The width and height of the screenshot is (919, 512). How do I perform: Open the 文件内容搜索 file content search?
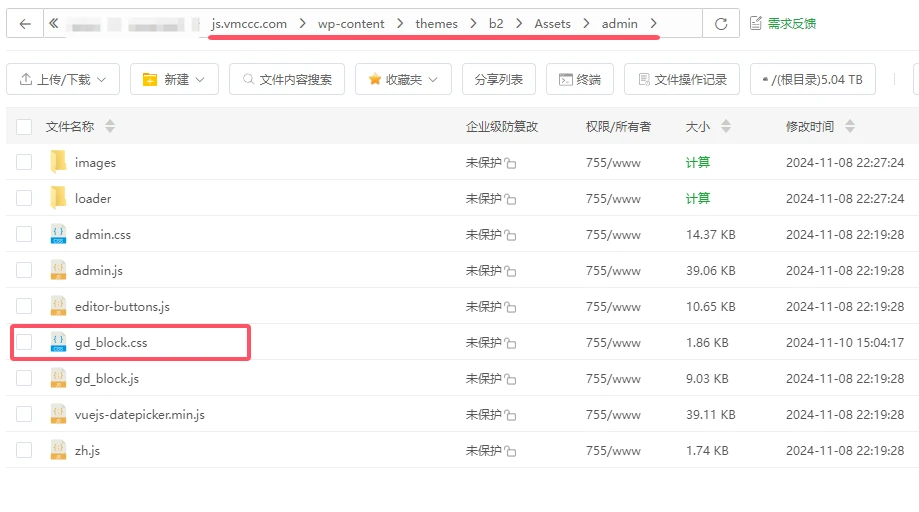click(287, 79)
